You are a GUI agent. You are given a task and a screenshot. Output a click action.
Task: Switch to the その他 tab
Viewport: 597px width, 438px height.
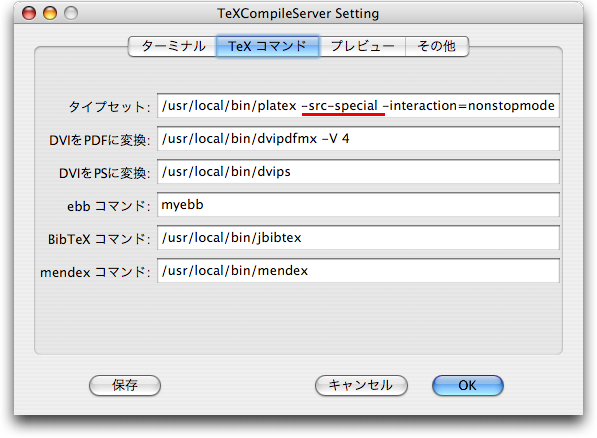pyautogui.click(x=437, y=46)
